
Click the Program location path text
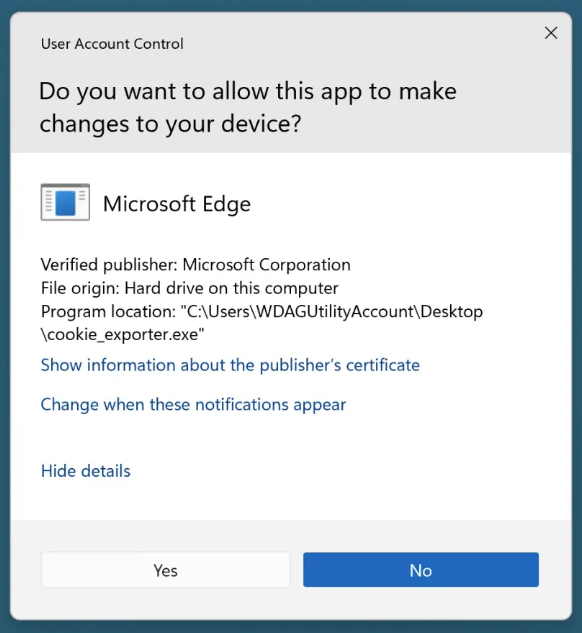tap(262, 323)
